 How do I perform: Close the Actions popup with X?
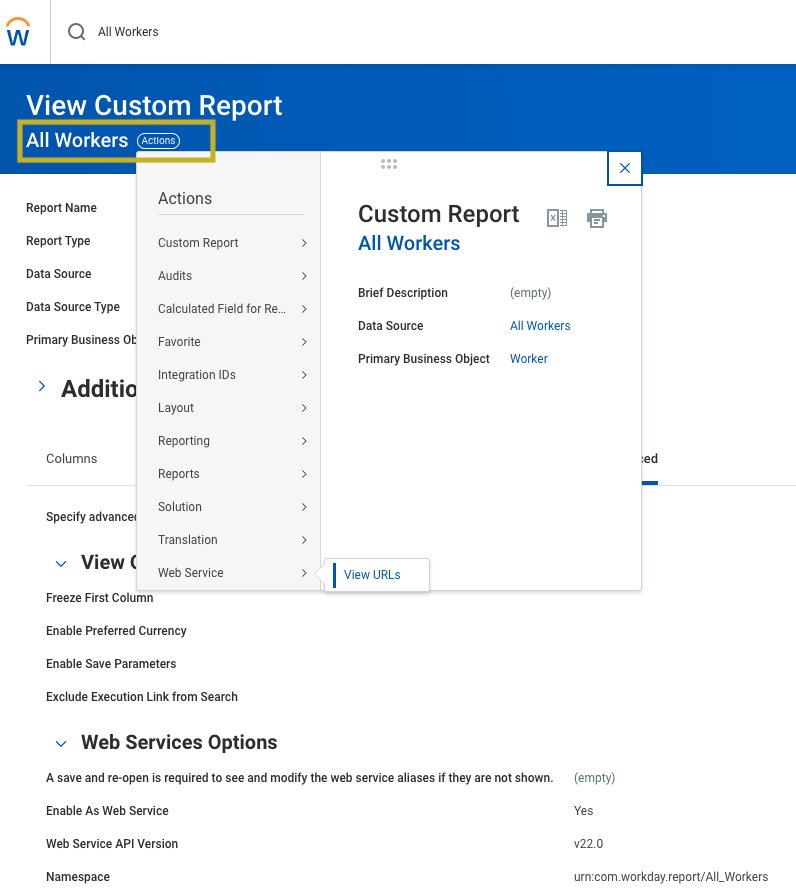tap(625, 168)
